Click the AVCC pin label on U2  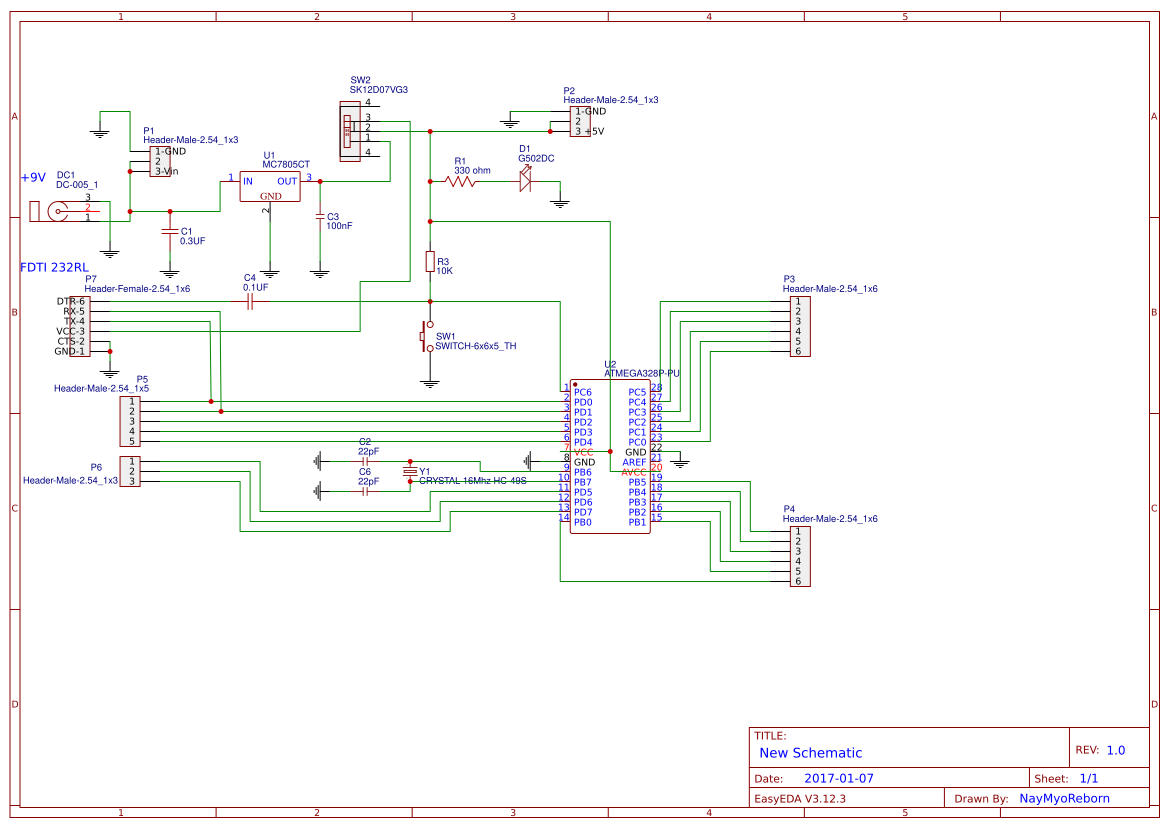[634, 473]
